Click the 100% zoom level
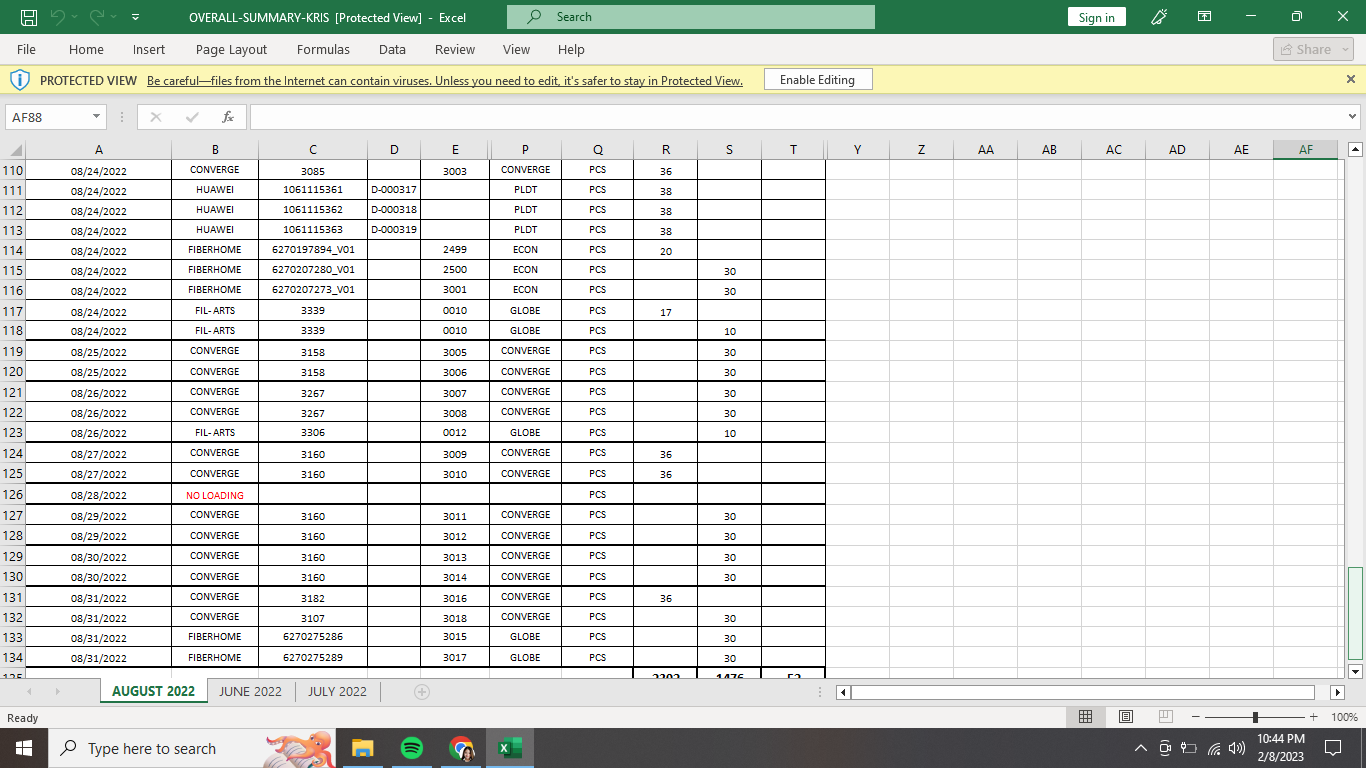1366x768 pixels. pyautogui.click(x=1344, y=717)
